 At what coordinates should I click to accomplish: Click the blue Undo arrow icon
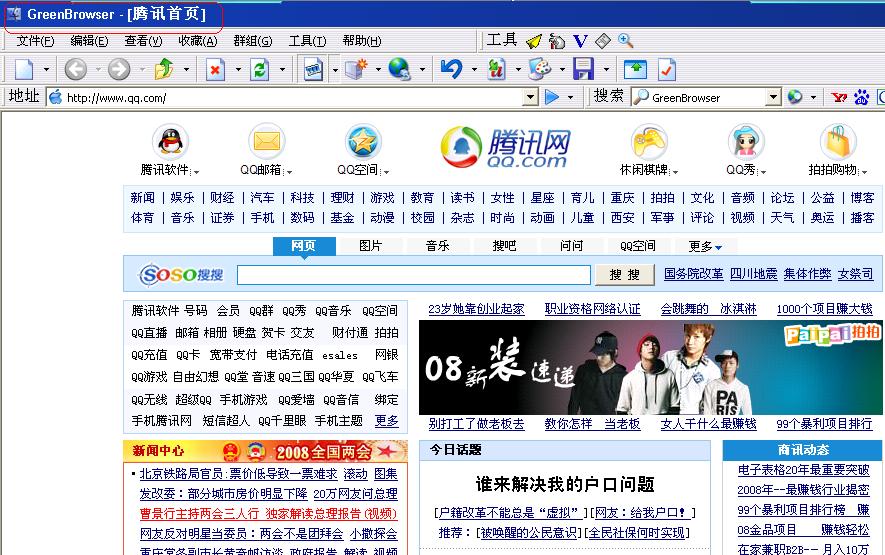click(452, 69)
